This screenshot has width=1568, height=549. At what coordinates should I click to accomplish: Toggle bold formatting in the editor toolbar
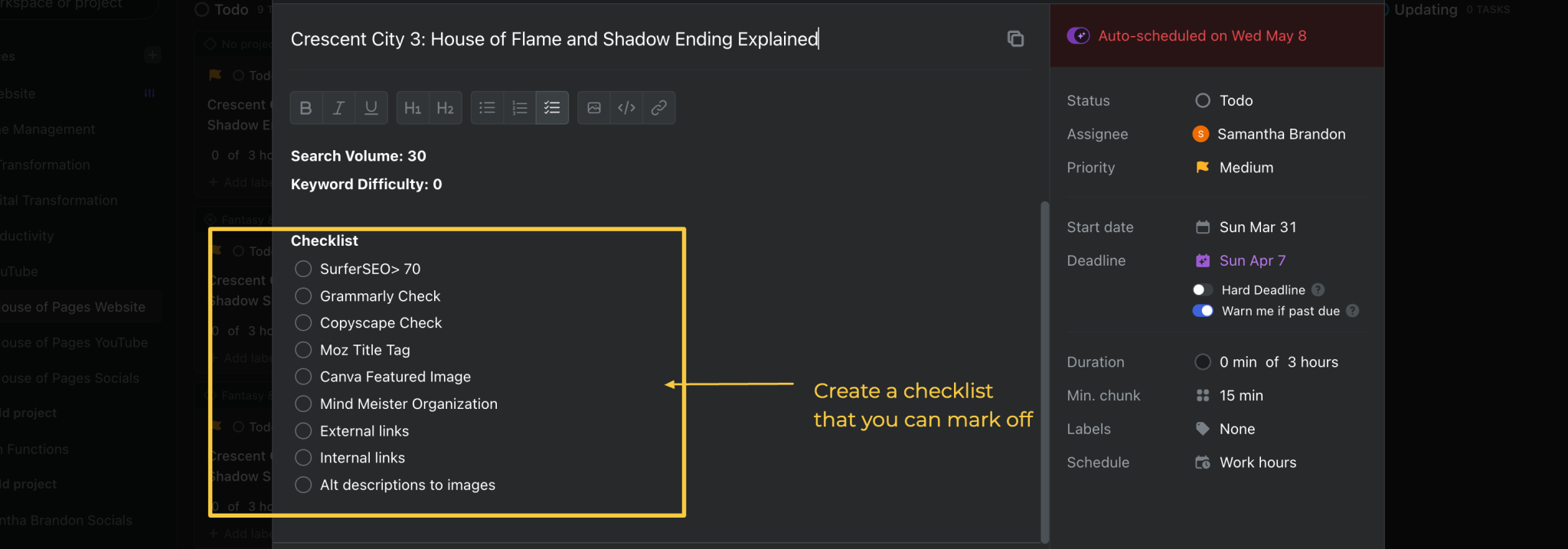[x=305, y=108]
